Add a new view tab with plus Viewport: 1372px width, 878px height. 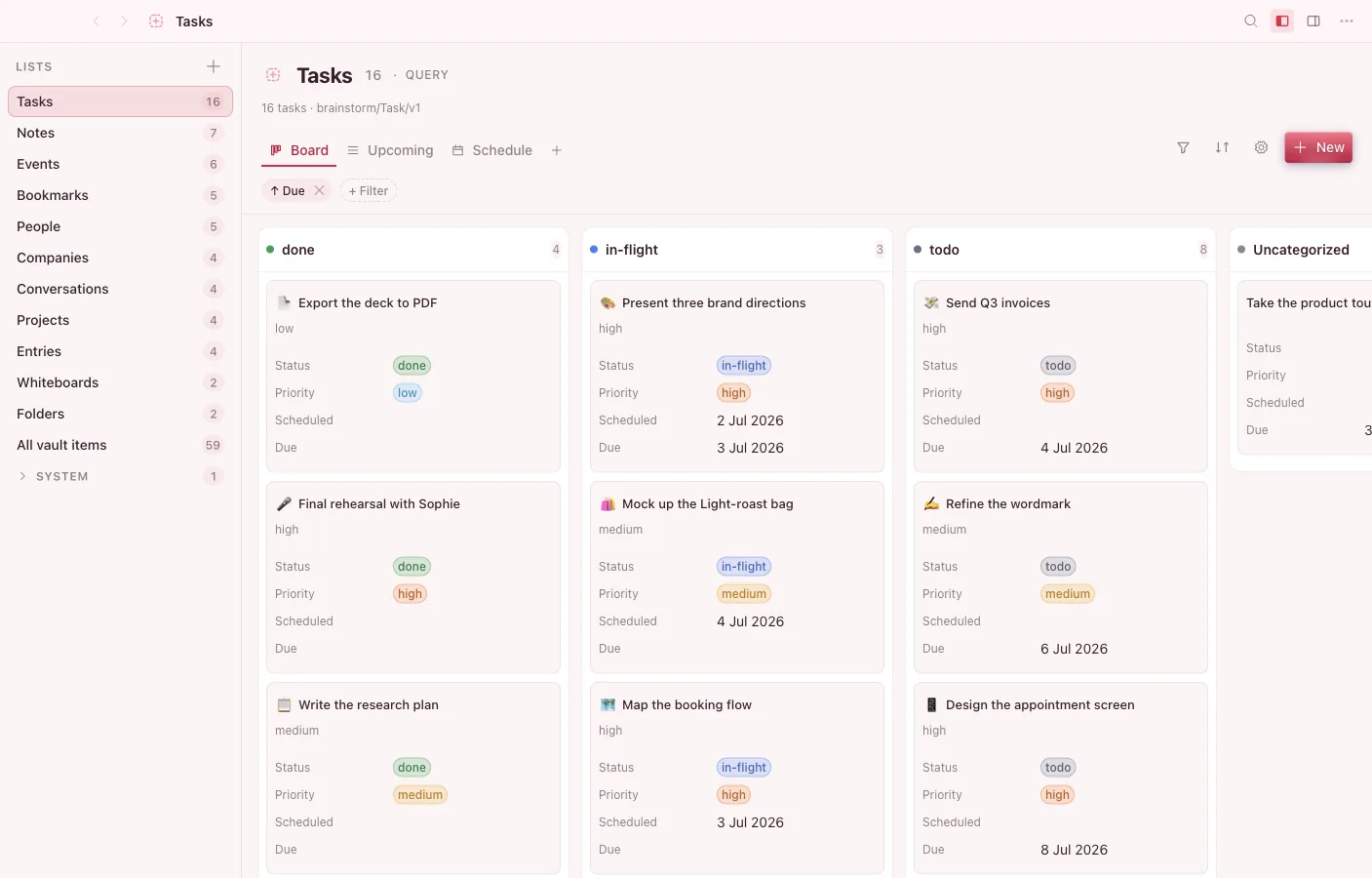pyautogui.click(x=557, y=150)
